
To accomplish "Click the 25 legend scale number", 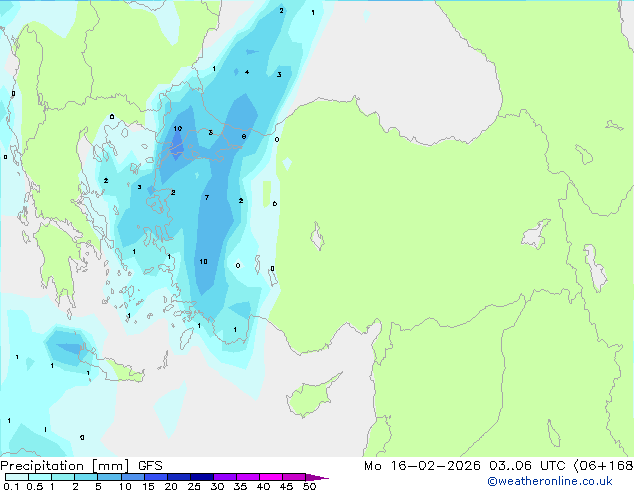I will (x=194, y=486).
